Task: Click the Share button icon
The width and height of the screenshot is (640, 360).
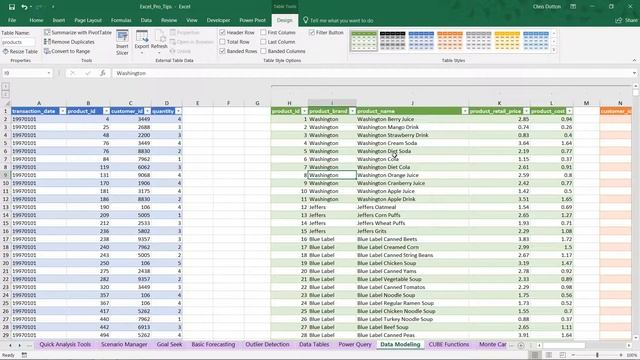Action: tap(626, 20)
